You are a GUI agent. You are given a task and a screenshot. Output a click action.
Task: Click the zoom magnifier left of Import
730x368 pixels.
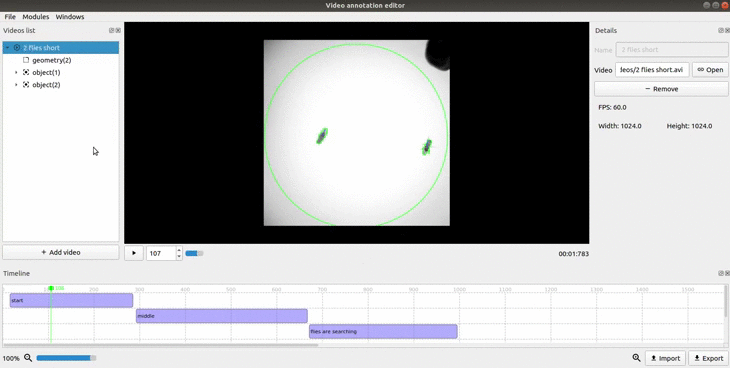pos(636,358)
